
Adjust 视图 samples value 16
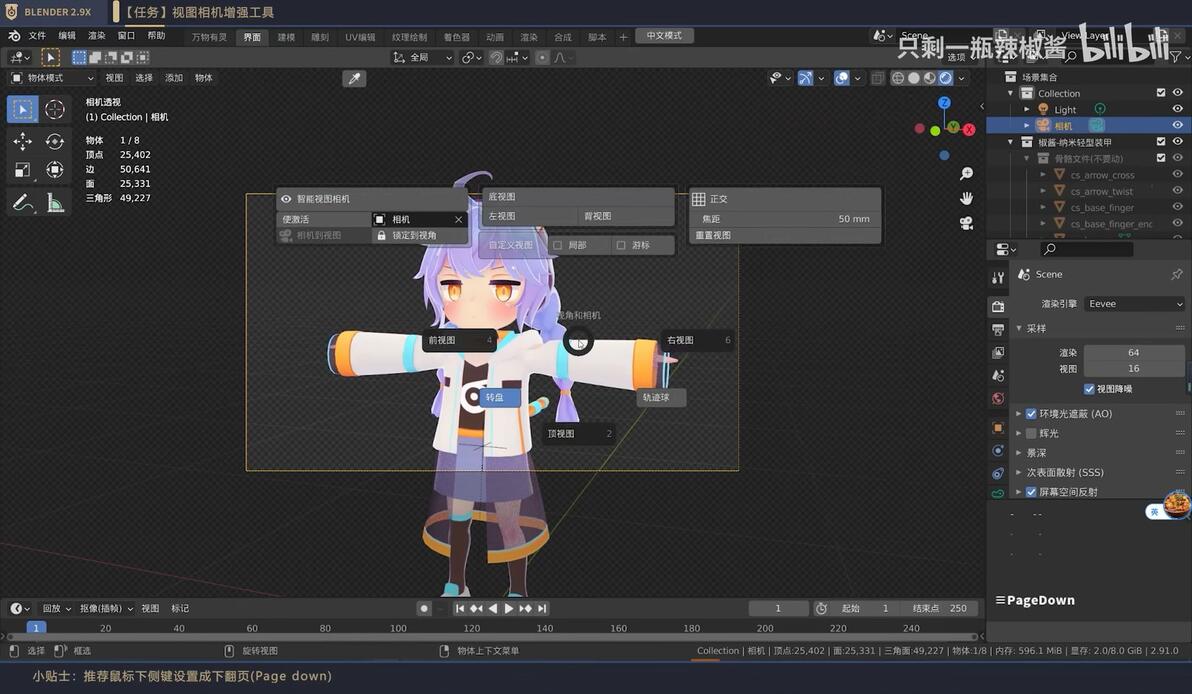click(1133, 369)
